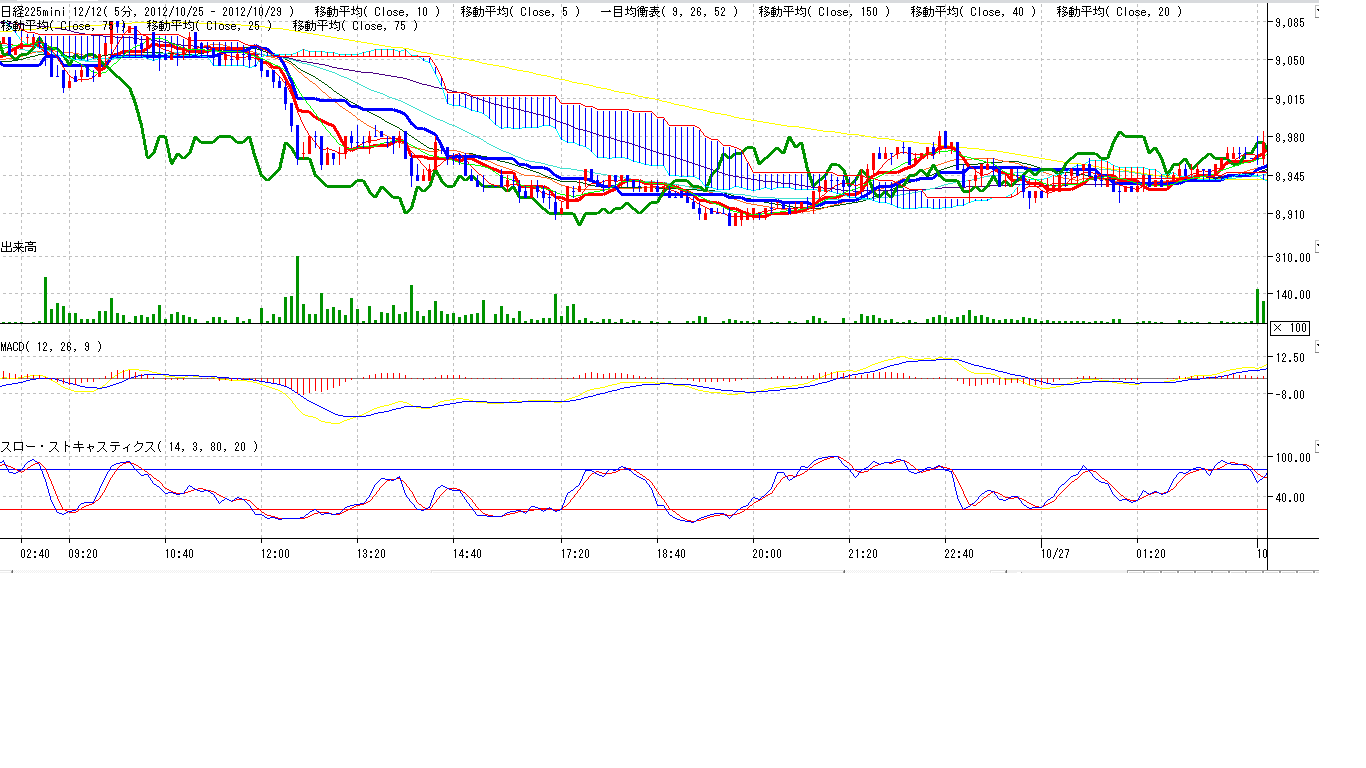
Task: Click the tallest green volume bar
Action: 297,290
